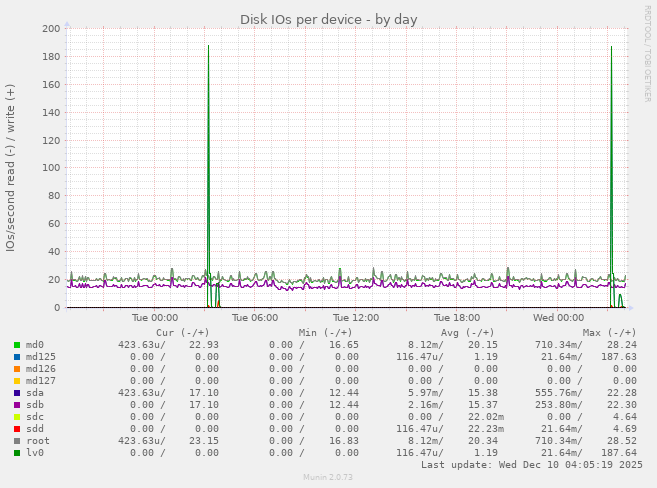This screenshot has height=488, width=657.
Task: Click the md0 green legend swatch
Action: coord(17,345)
